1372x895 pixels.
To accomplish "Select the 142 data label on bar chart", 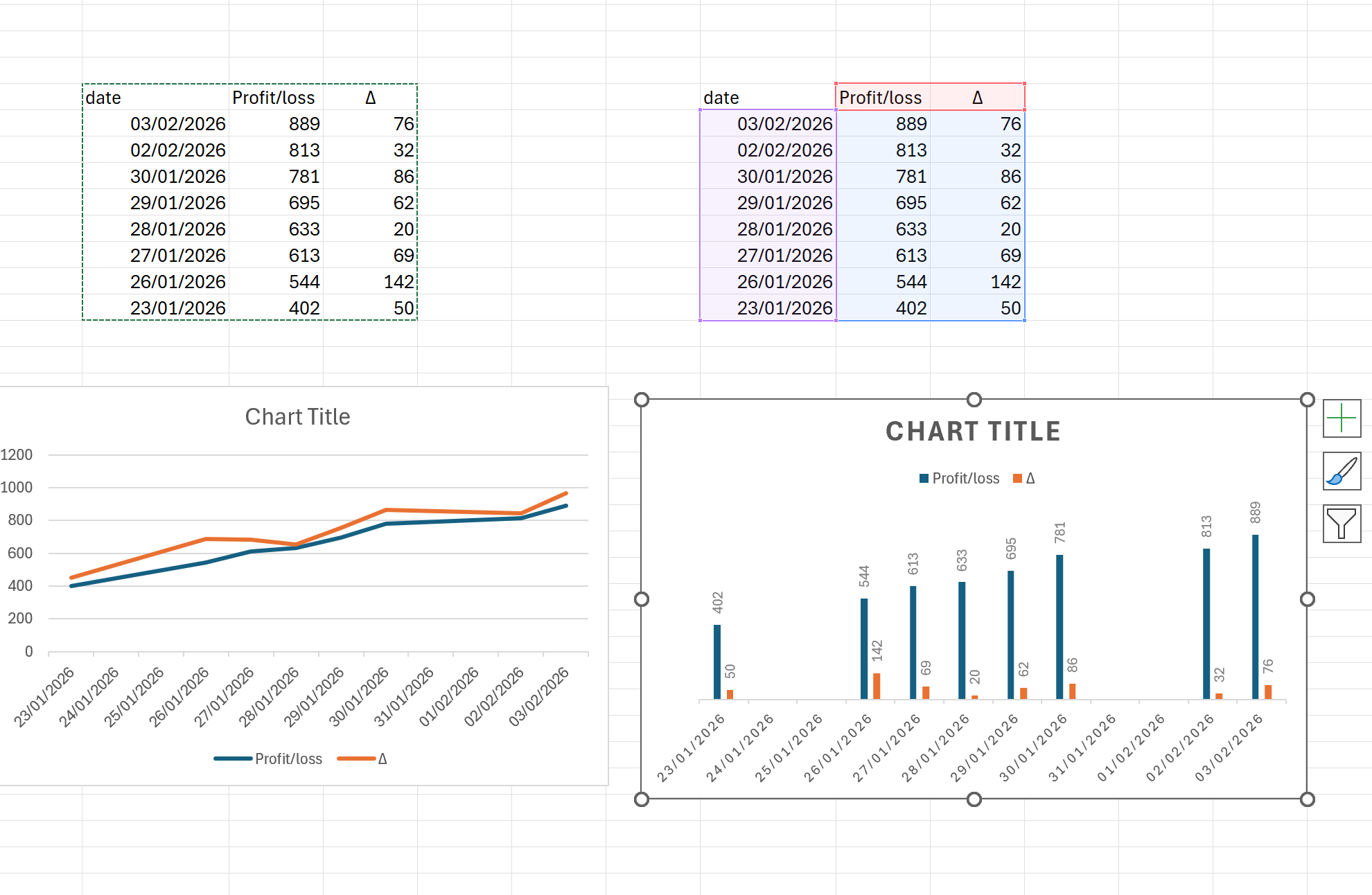I will (877, 651).
